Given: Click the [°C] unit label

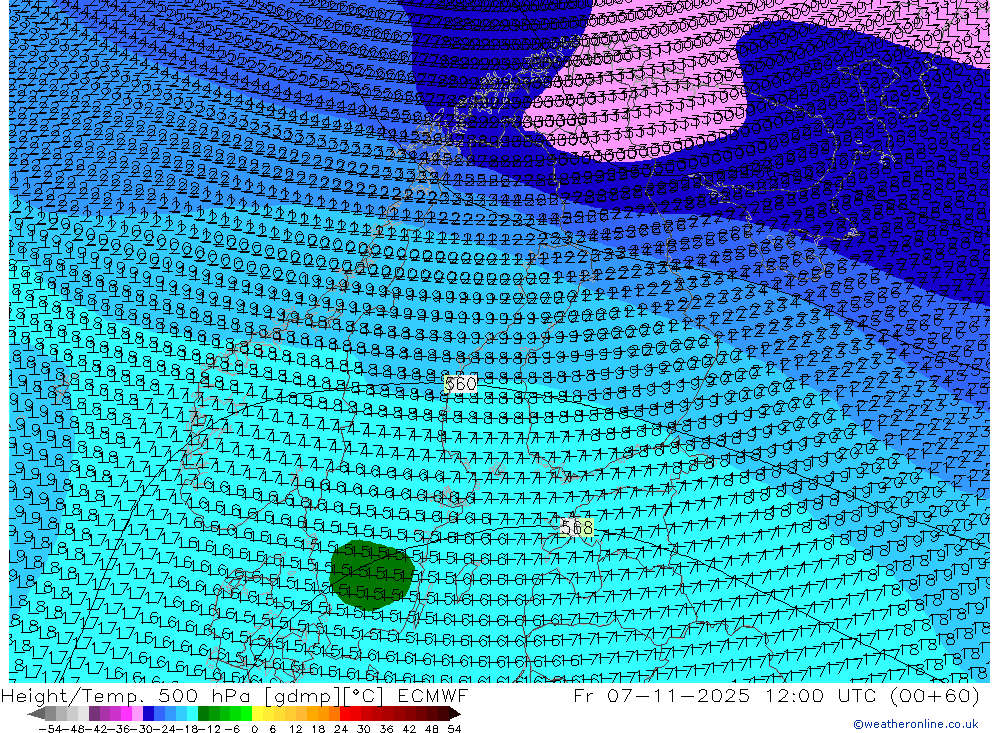Looking at the screenshot, I should (x=364, y=696).
